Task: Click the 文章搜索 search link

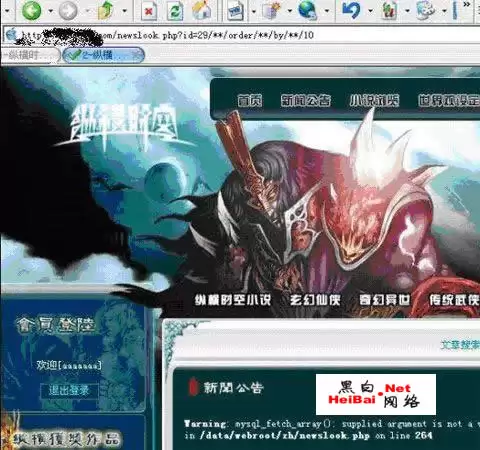Action: click(x=460, y=345)
